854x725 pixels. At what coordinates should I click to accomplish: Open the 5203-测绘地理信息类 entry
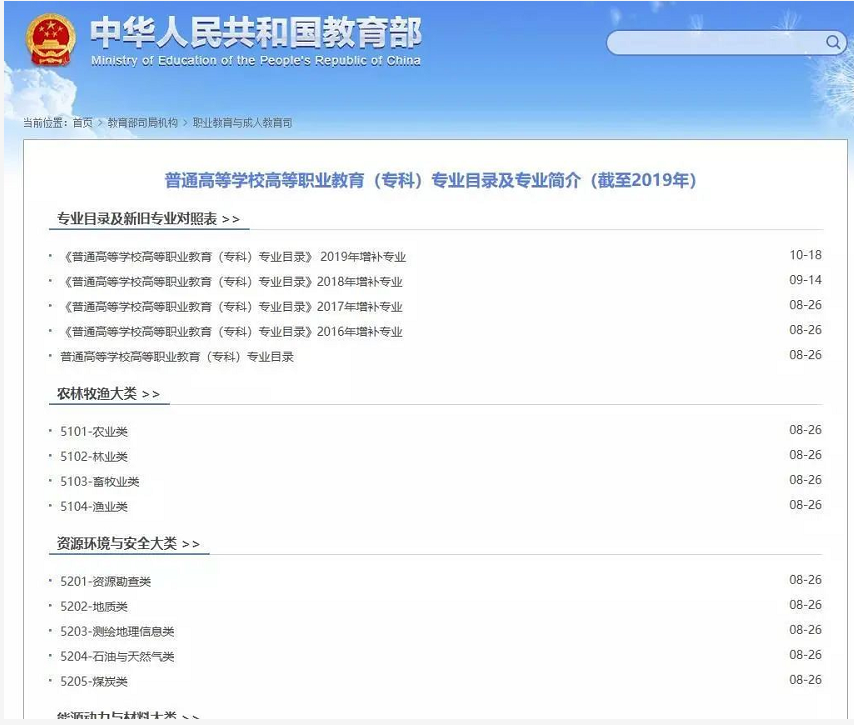117,632
